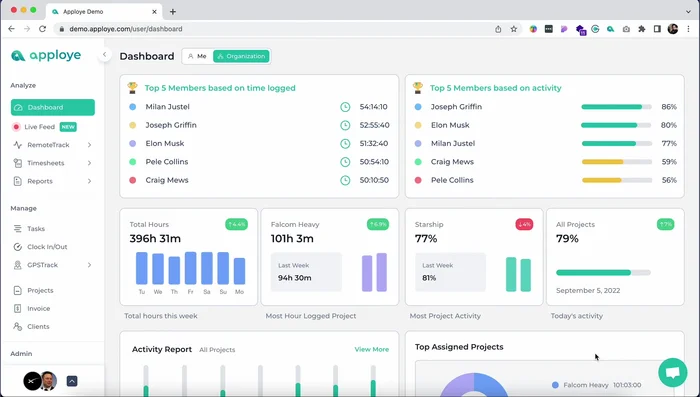Click the Timesheets sidebar icon
This screenshot has width=700, height=397.
pyautogui.click(x=17, y=163)
